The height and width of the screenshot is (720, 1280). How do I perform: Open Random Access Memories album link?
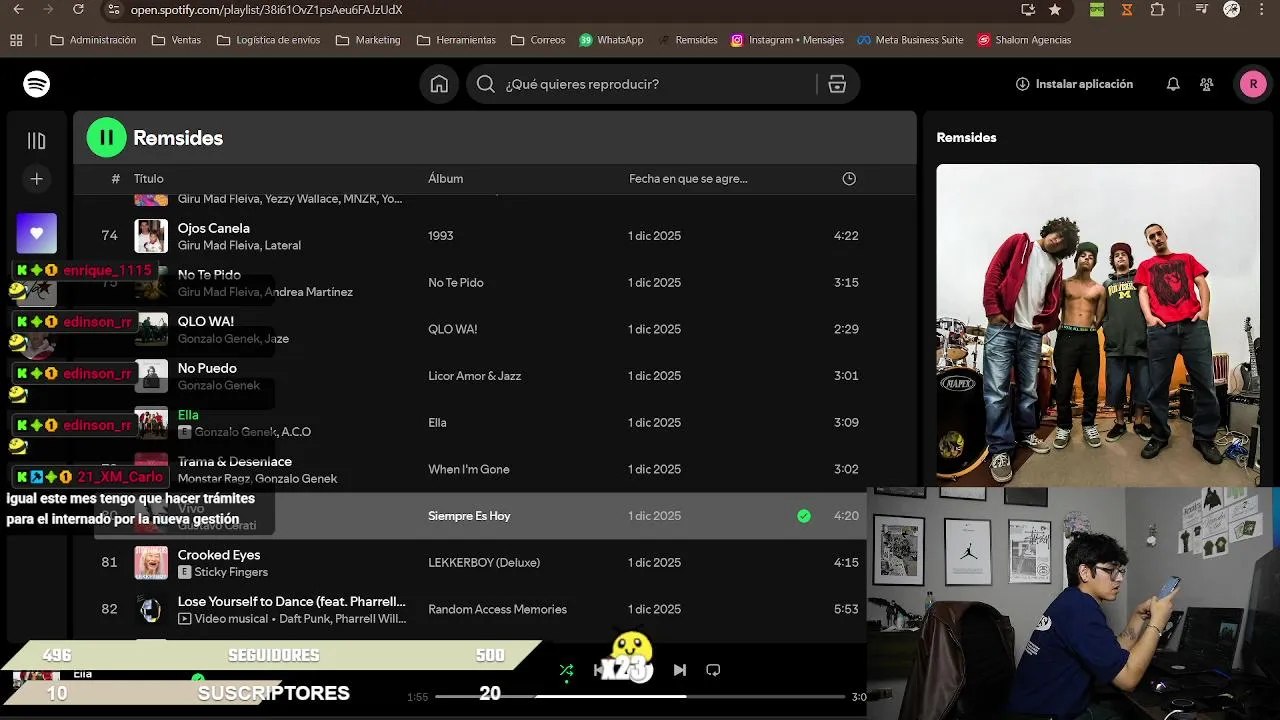(x=497, y=609)
